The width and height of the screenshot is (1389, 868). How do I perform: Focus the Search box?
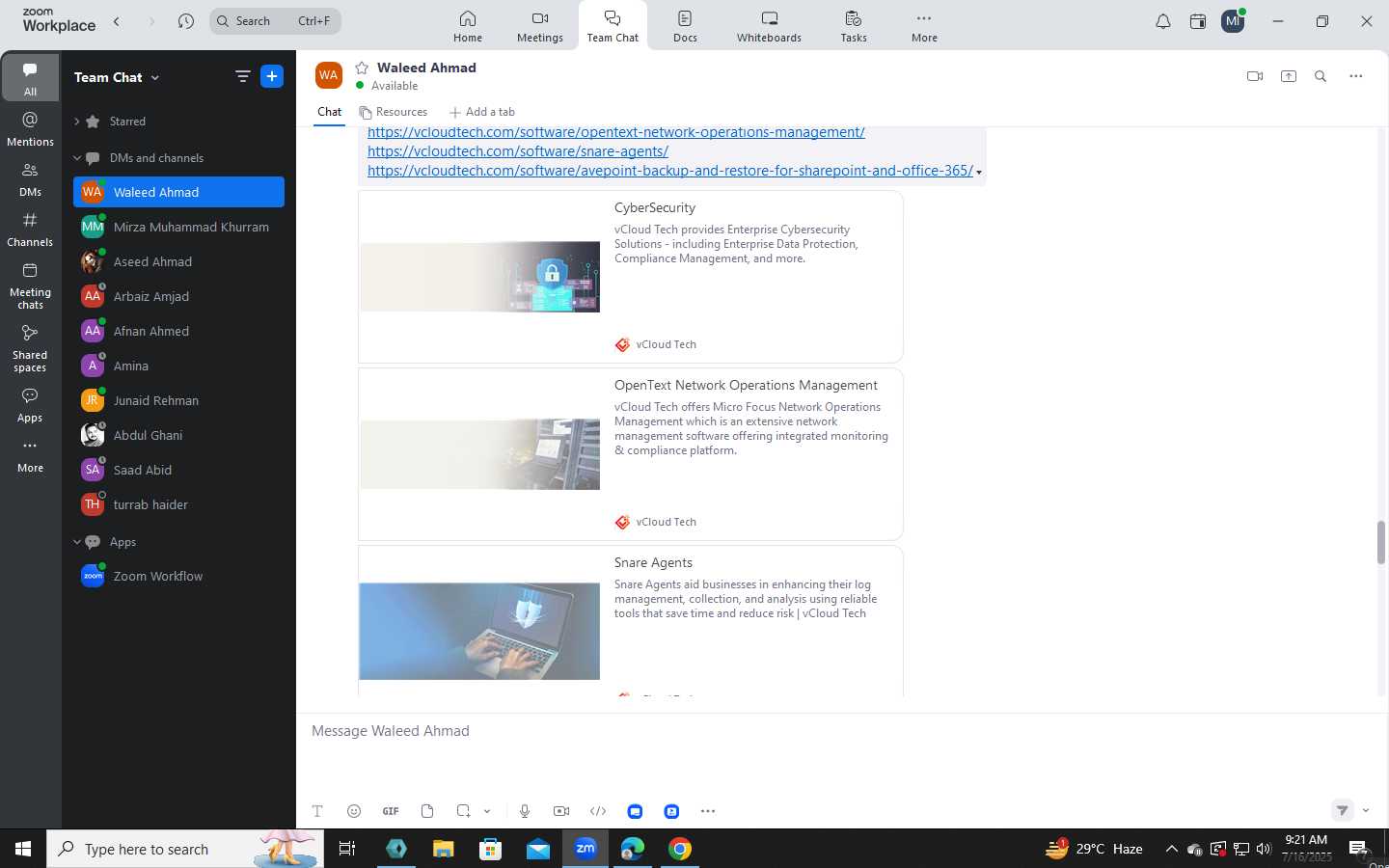tap(275, 21)
